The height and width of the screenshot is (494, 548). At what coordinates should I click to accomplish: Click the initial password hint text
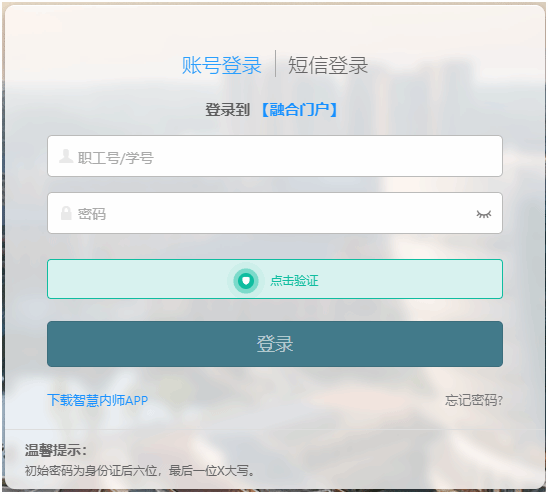coord(139,471)
